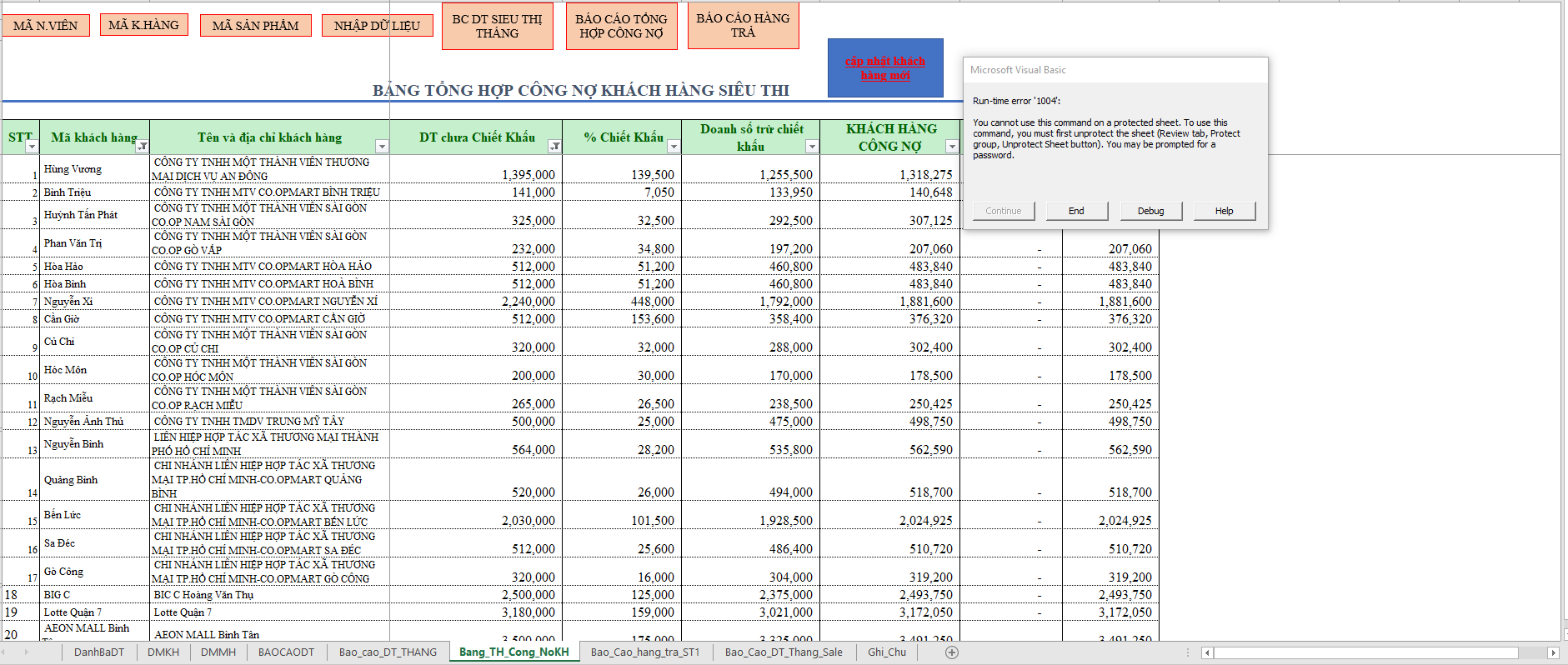1568x665 pixels.
Task: Open filter dropdown for DT chưa Chiết Khấu
Action: click(554, 147)
